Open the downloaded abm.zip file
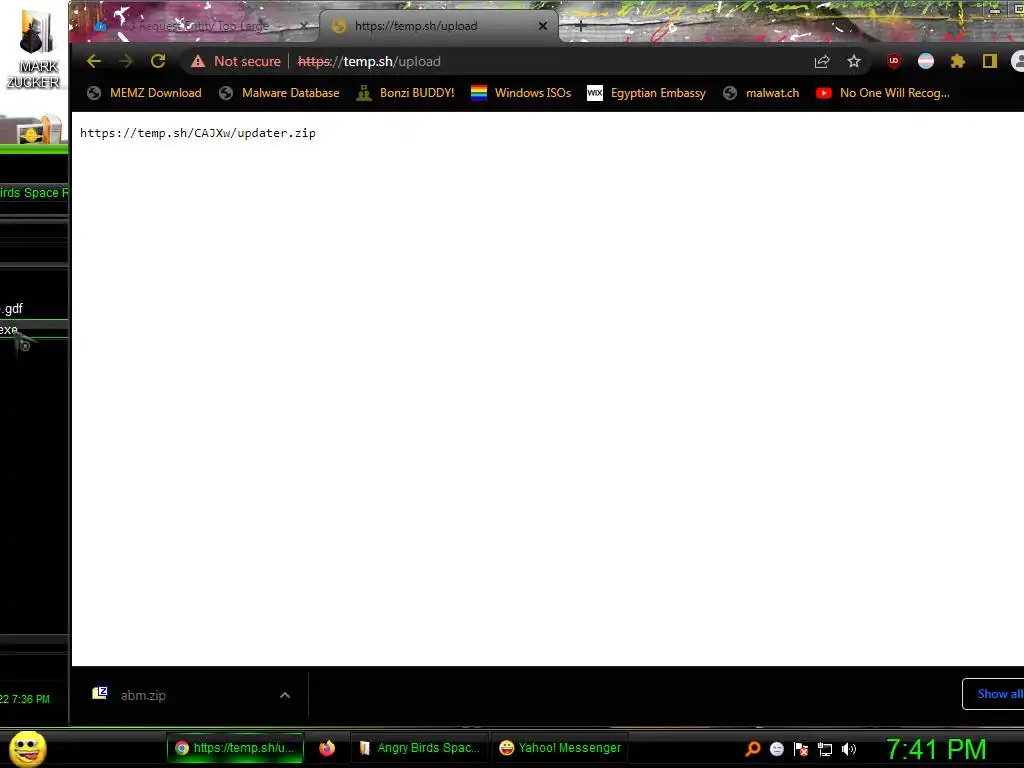1024x768 pixels. click(x=143, y=696)
